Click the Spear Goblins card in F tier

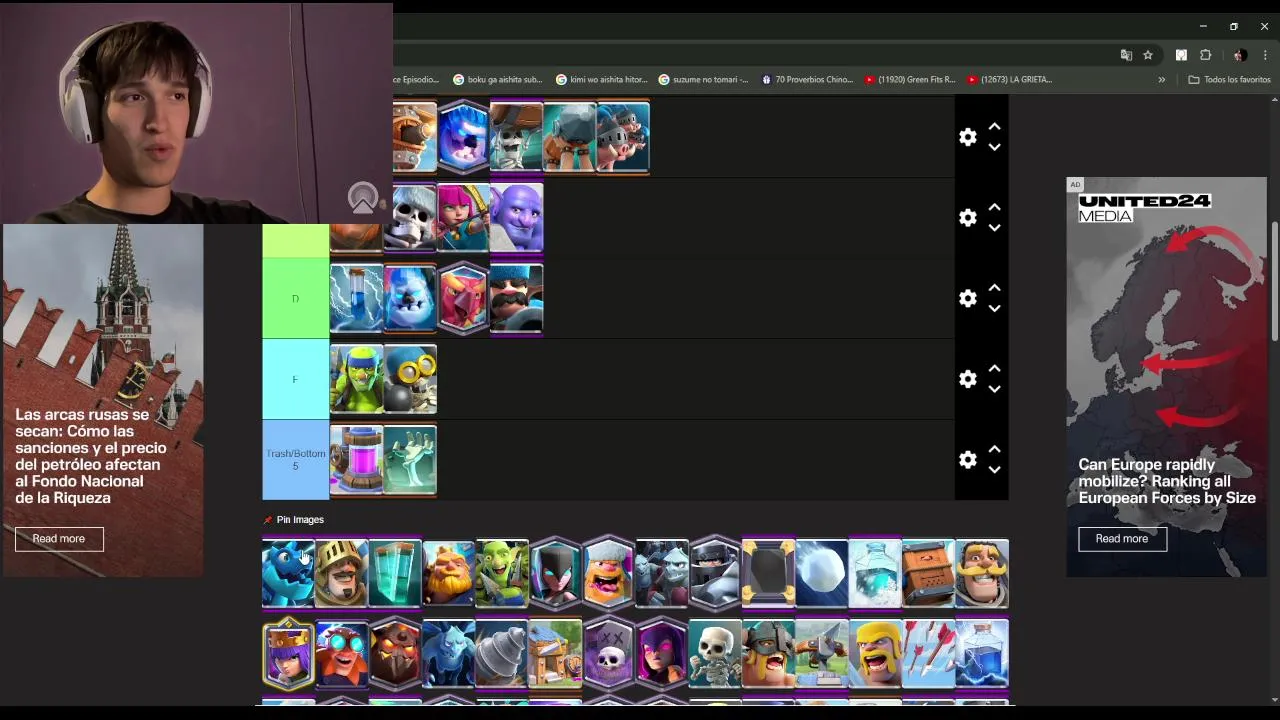tap(356, 379)
